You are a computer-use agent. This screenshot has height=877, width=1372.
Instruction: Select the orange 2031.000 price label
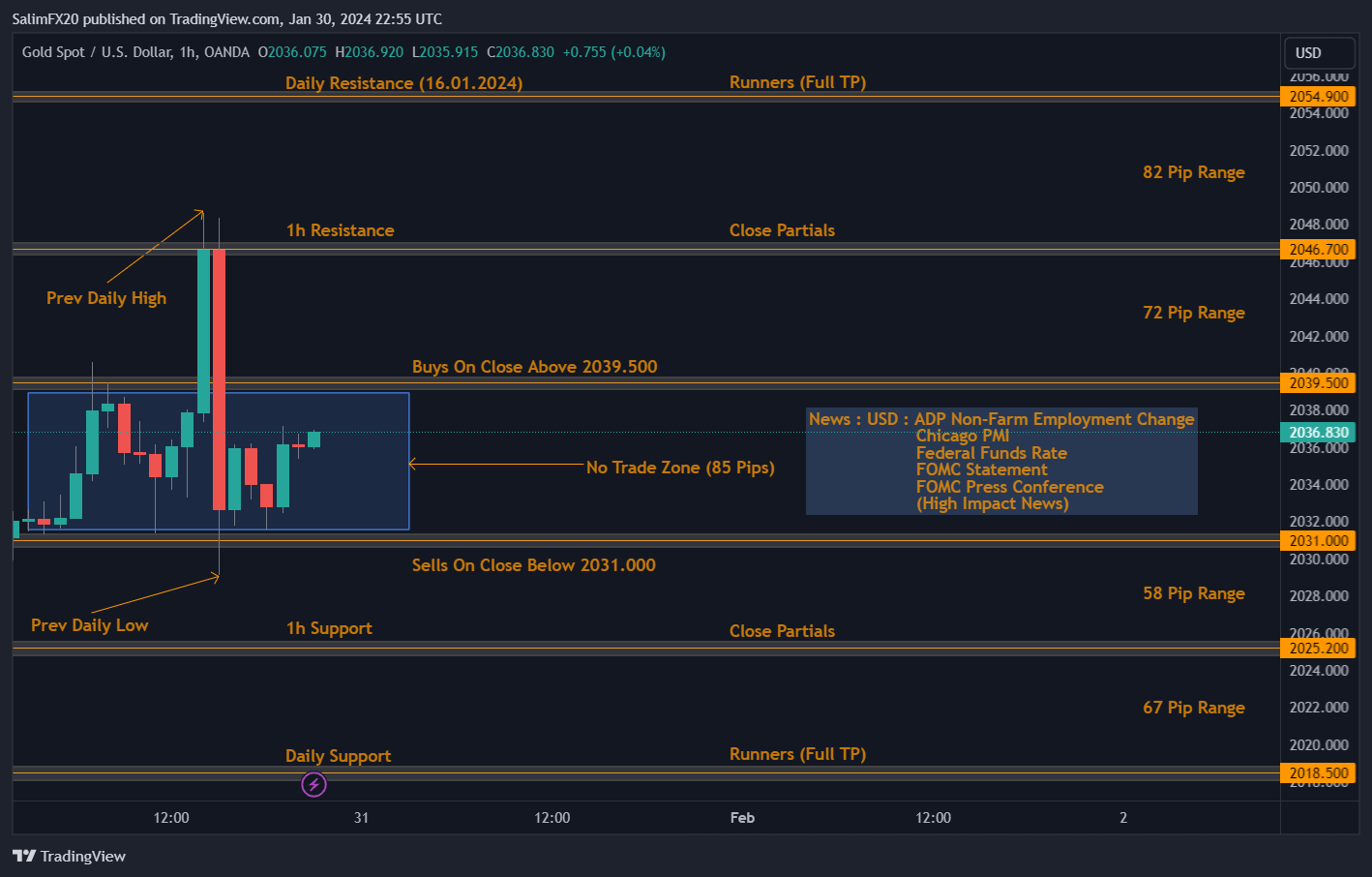click(1318, 540)
